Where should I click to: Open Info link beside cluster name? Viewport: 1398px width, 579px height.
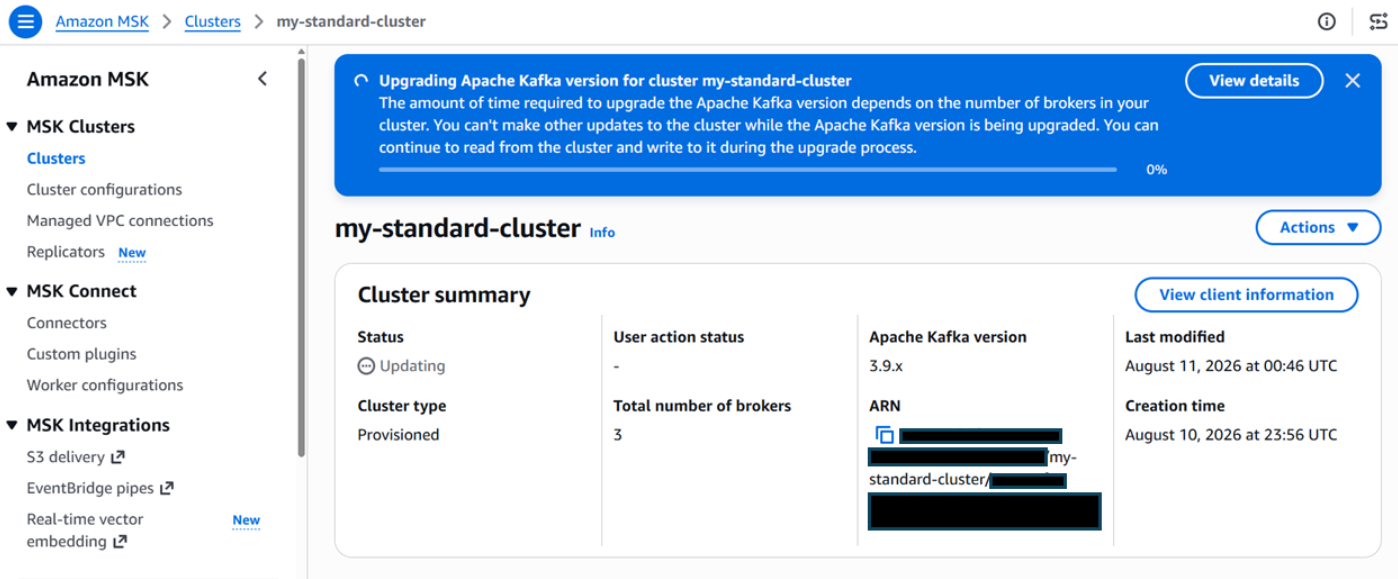[x=602, y=232]
